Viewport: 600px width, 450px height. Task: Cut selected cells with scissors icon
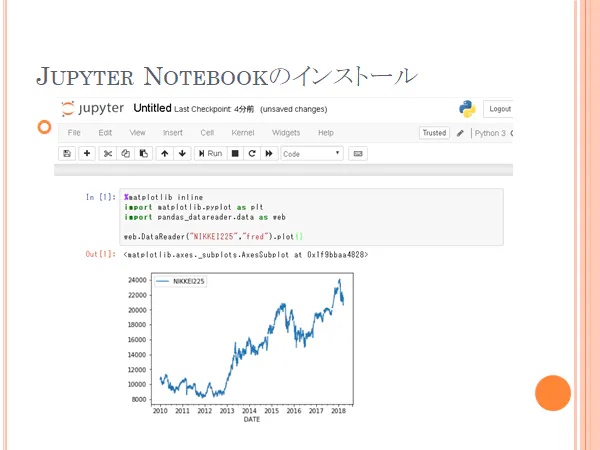(x=108, y=153)
